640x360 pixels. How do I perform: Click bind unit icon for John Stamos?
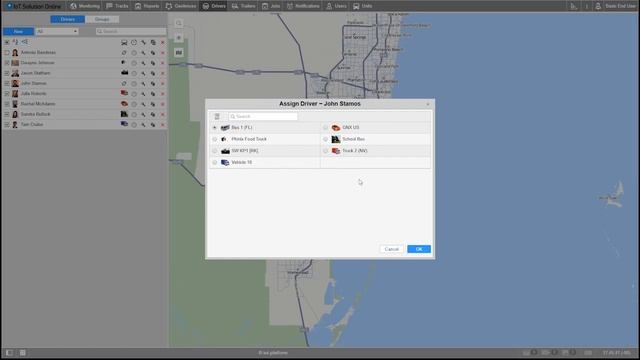[124, 83]
